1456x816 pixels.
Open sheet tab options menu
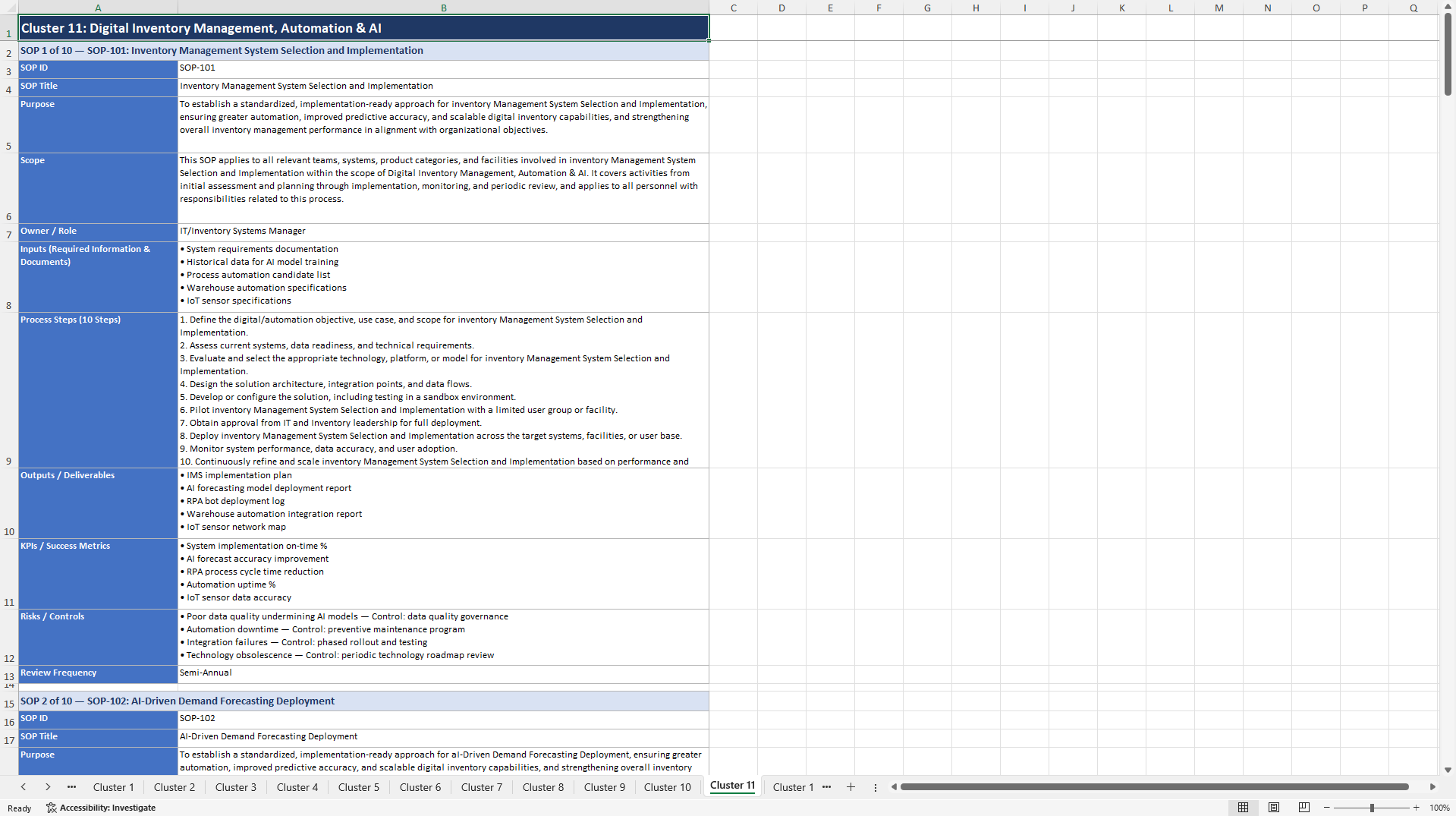(x=875, y=787)
